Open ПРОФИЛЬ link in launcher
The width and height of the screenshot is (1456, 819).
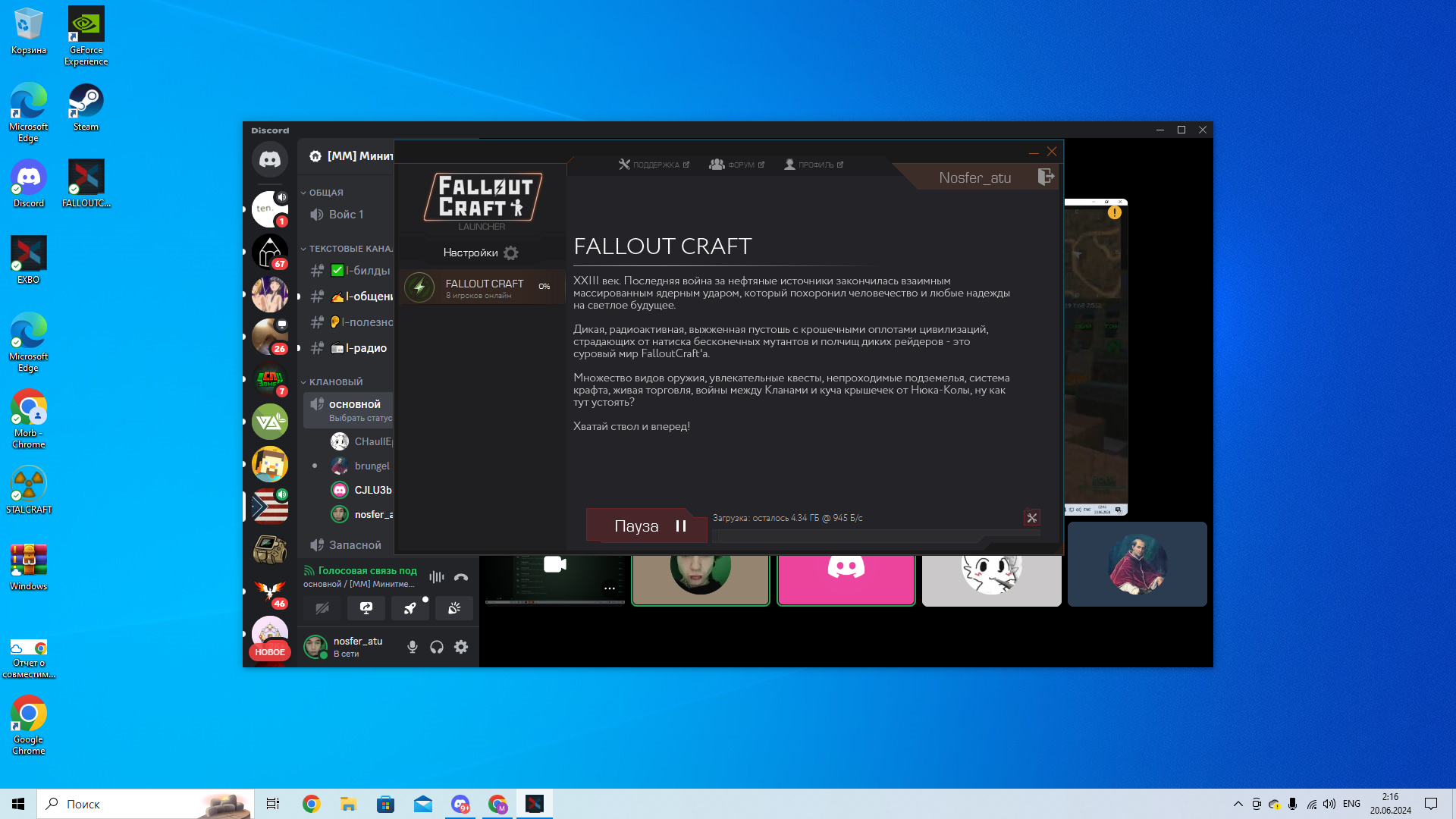click(813, 165)
